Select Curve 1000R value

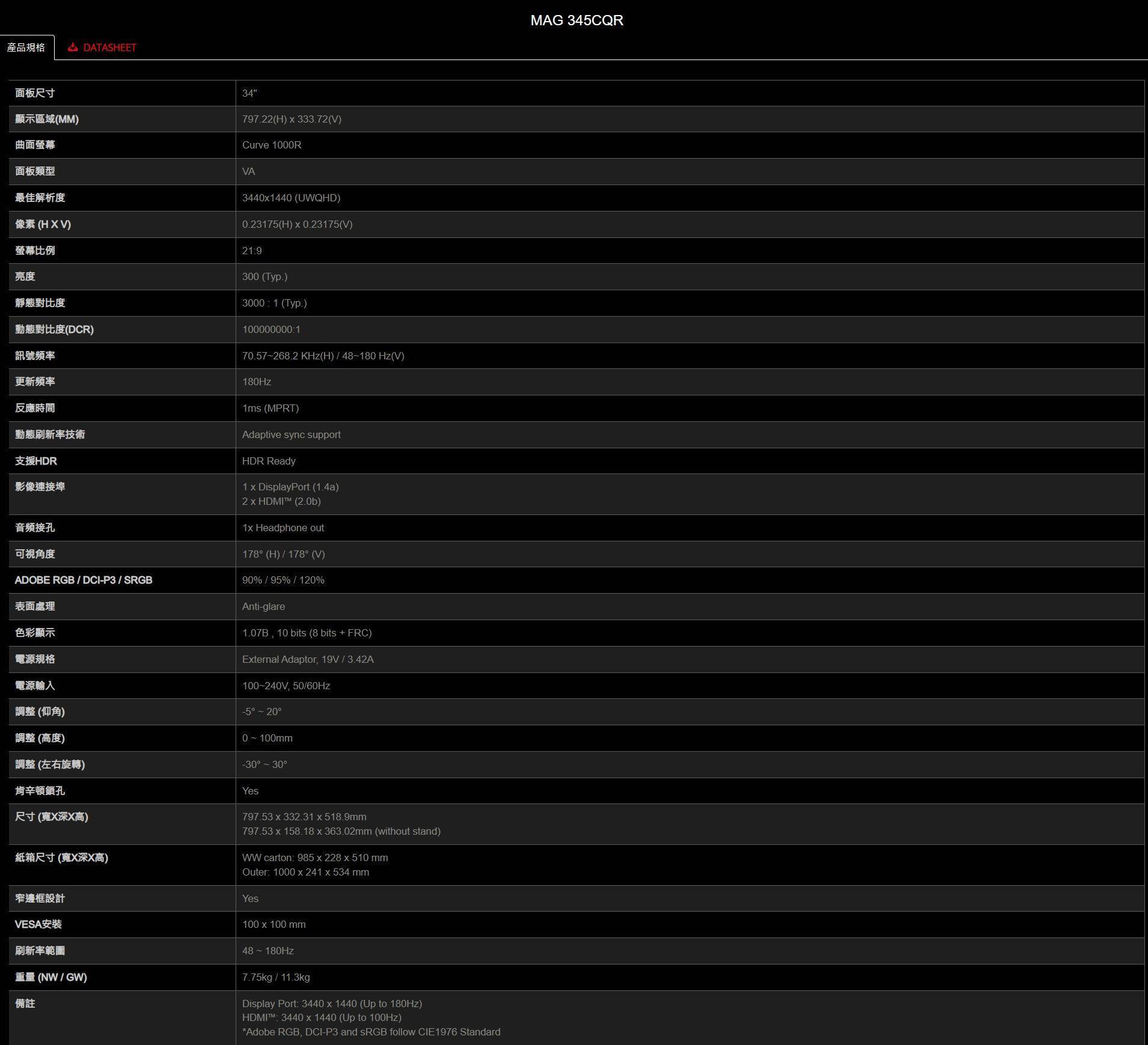(x=272, y=145)
